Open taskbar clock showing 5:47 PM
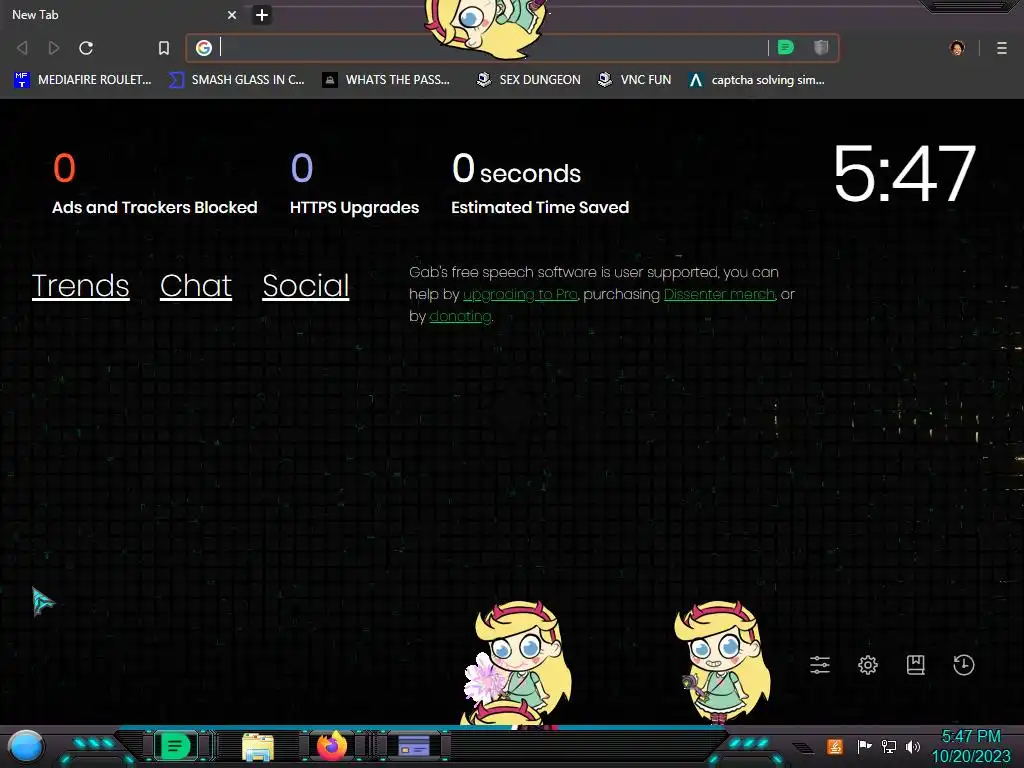Image resolution: width=1024 pixels, height=768 pixels. [971, 746]
